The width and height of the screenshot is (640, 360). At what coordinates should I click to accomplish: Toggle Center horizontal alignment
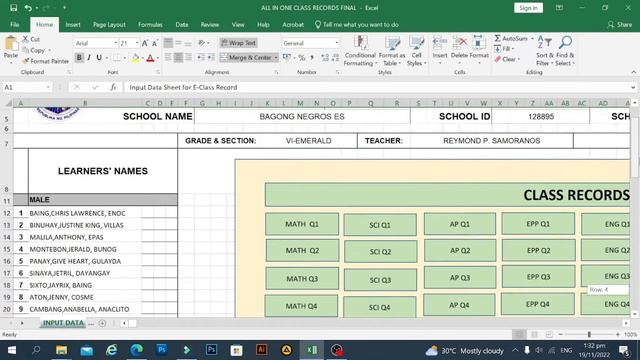click(178, 58)
